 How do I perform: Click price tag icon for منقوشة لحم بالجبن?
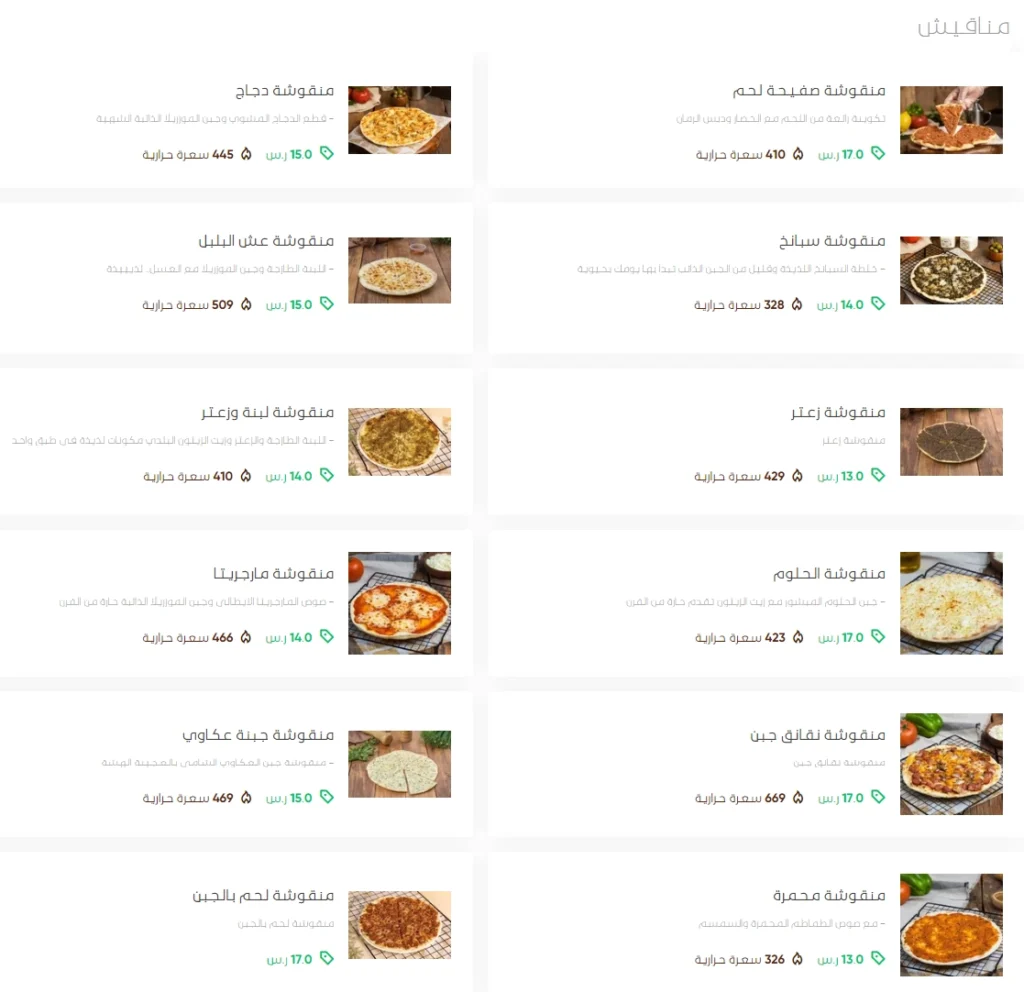tap(327, 958)
